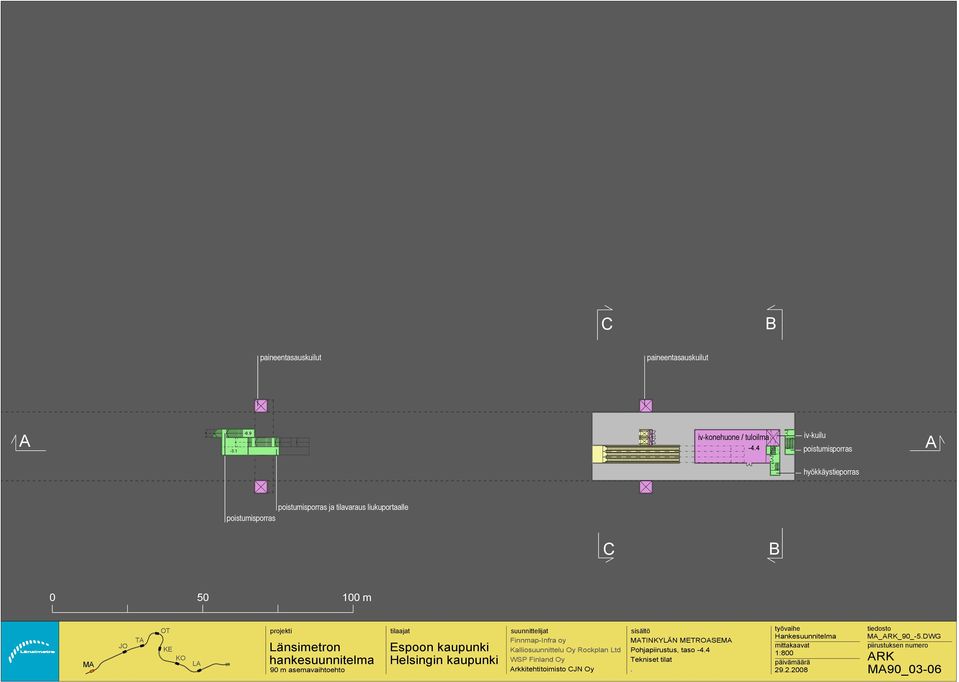Select the LA station on route map

click(x=199, y=670)
